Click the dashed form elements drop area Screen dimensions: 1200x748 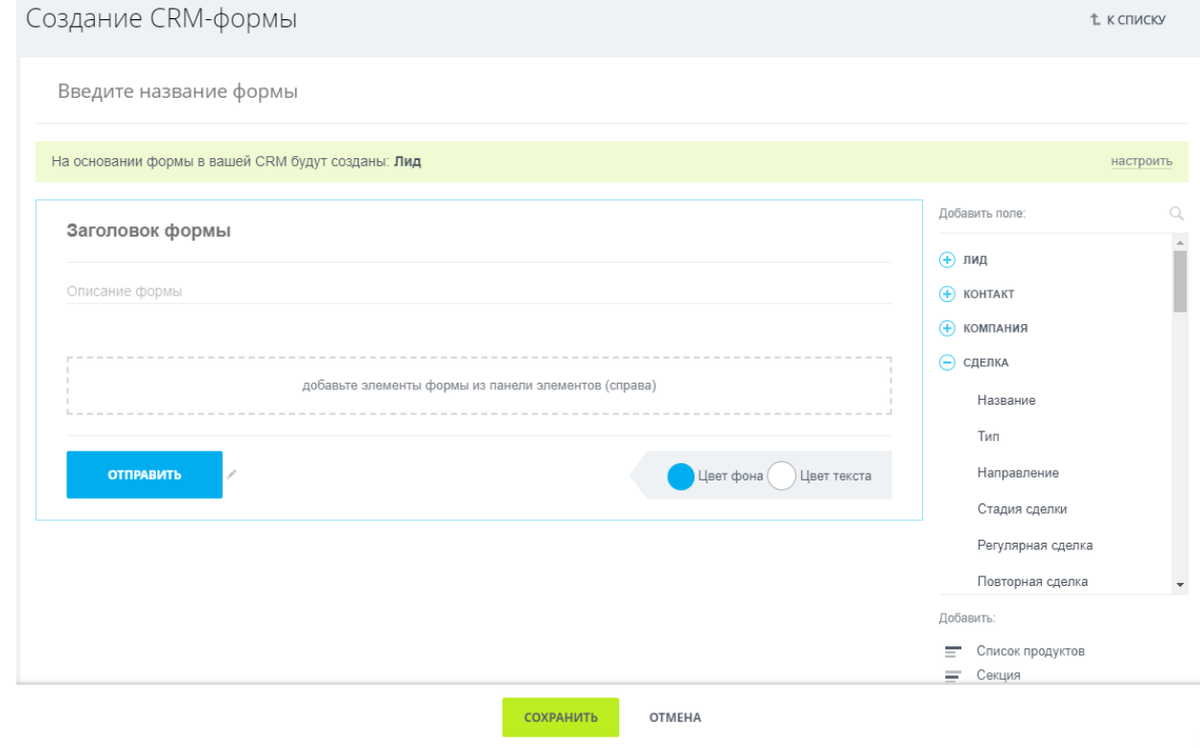pyautogui.click(x=479, y=385)
